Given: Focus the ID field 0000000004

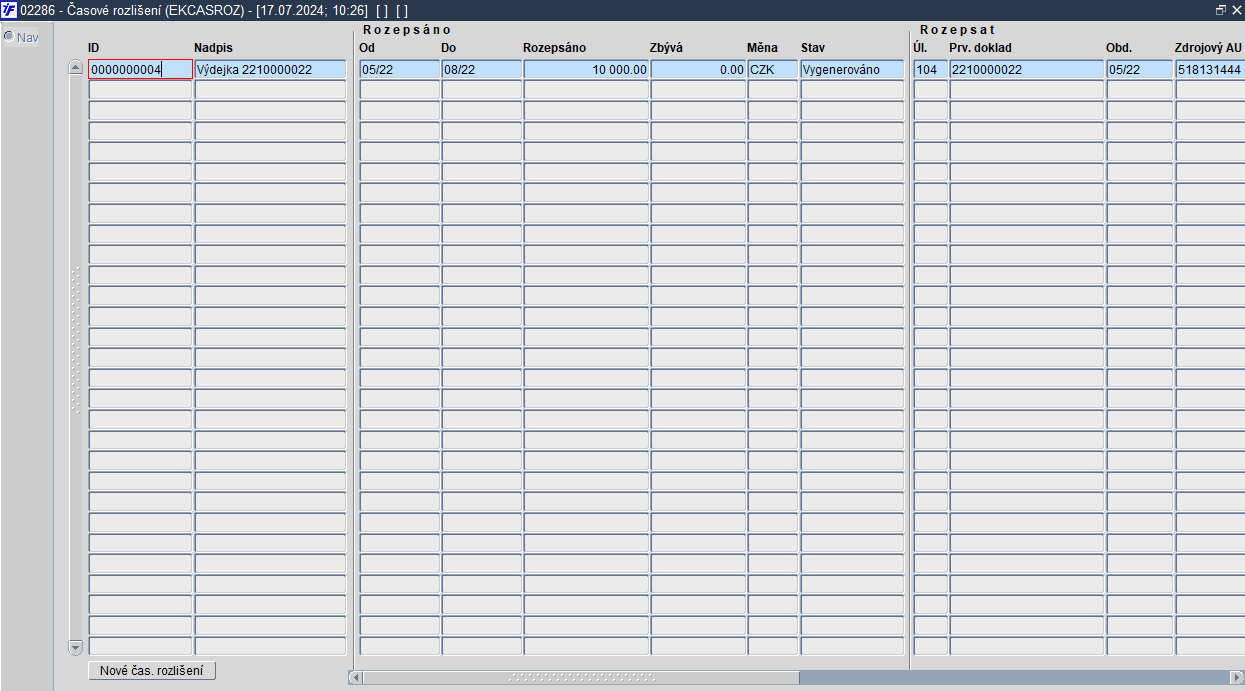Looking at the screenshot, I should tap(140, 69).
